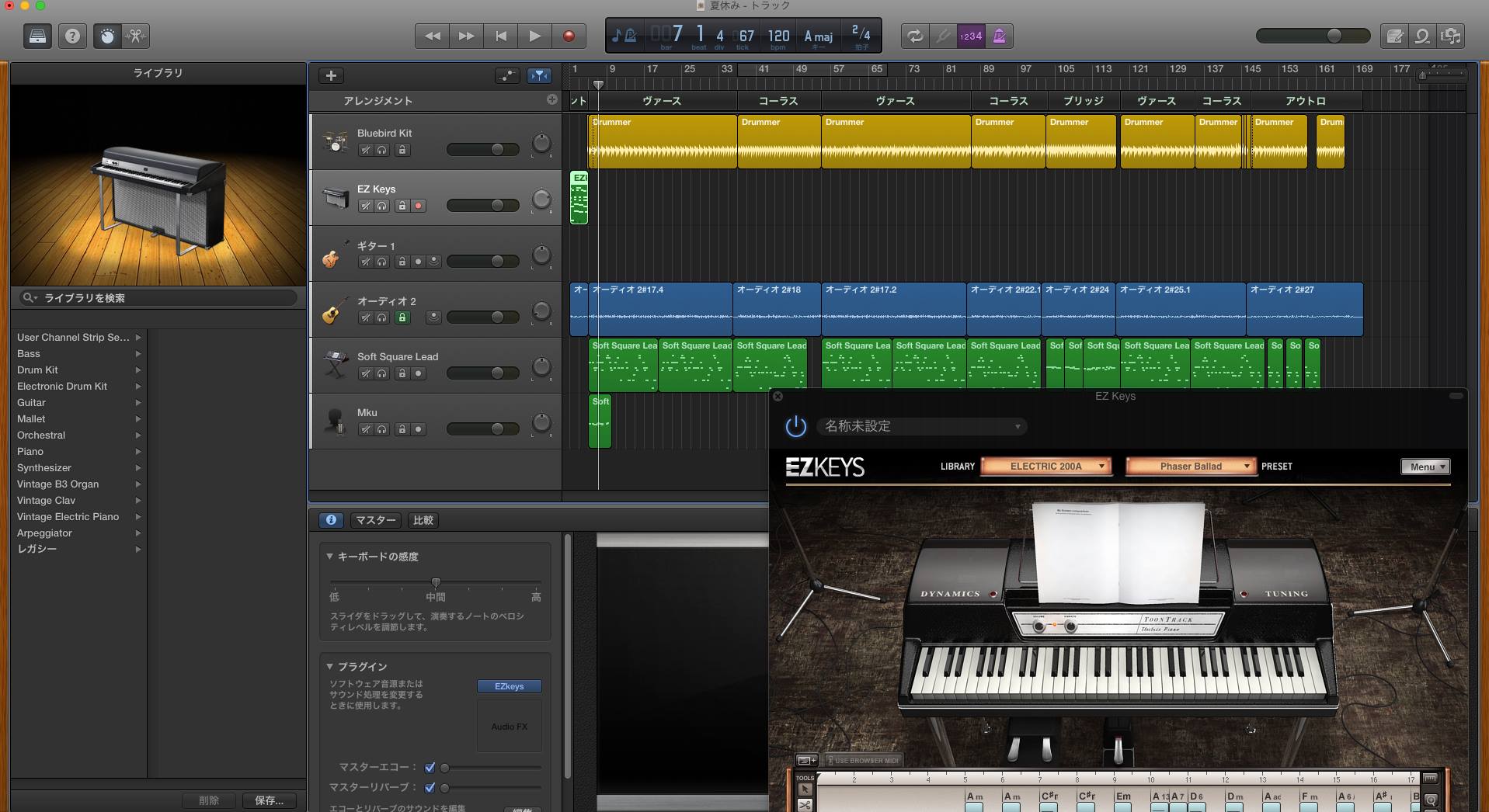Unlock the オーディオ 2 track lock
1489x812 pixels.
pyautogui.click(x=402, y=318)
